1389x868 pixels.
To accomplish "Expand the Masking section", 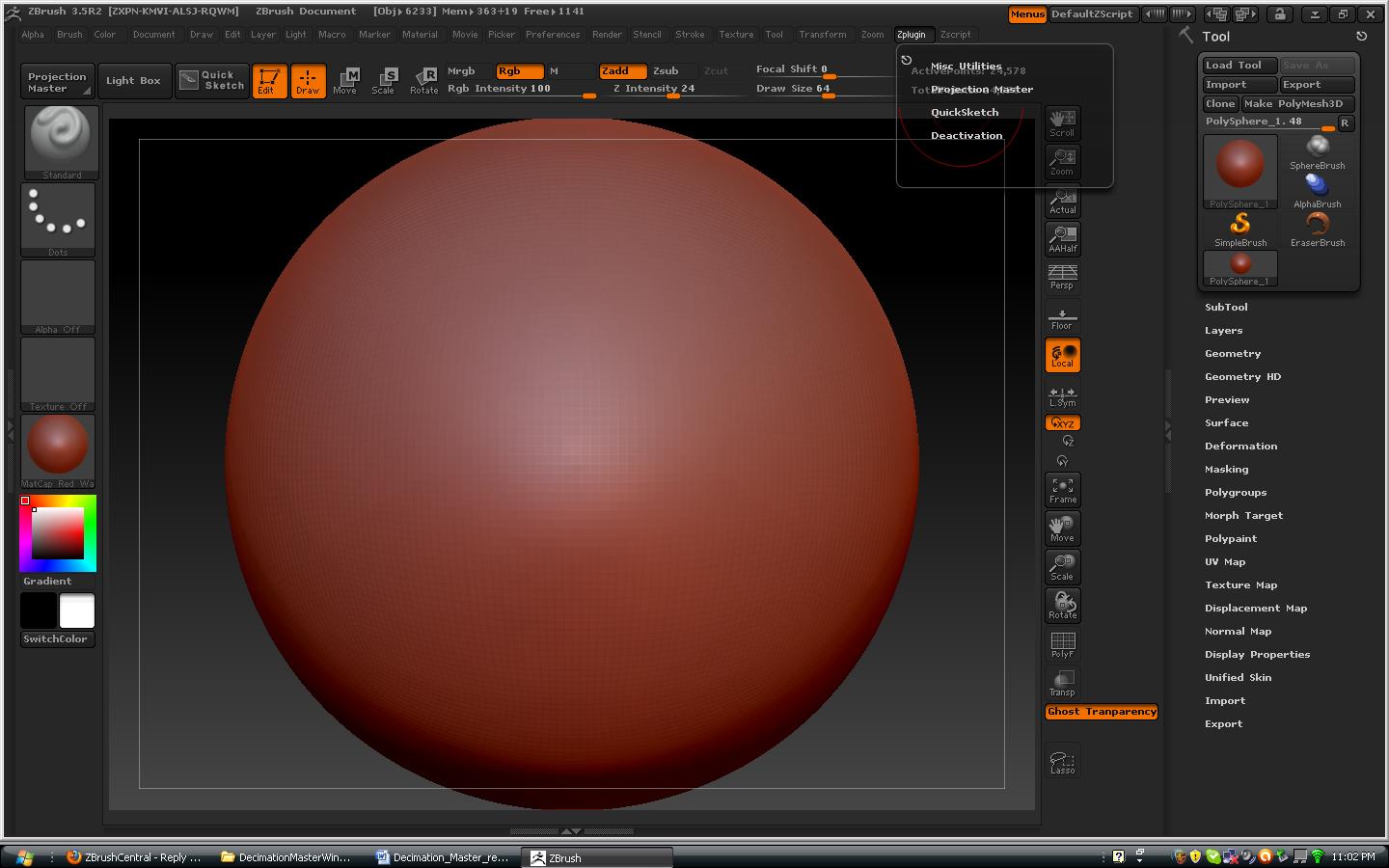I will tap(1226, 469).
